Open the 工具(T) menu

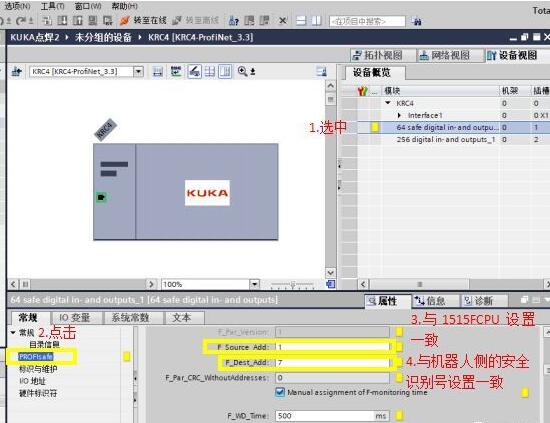53,6
